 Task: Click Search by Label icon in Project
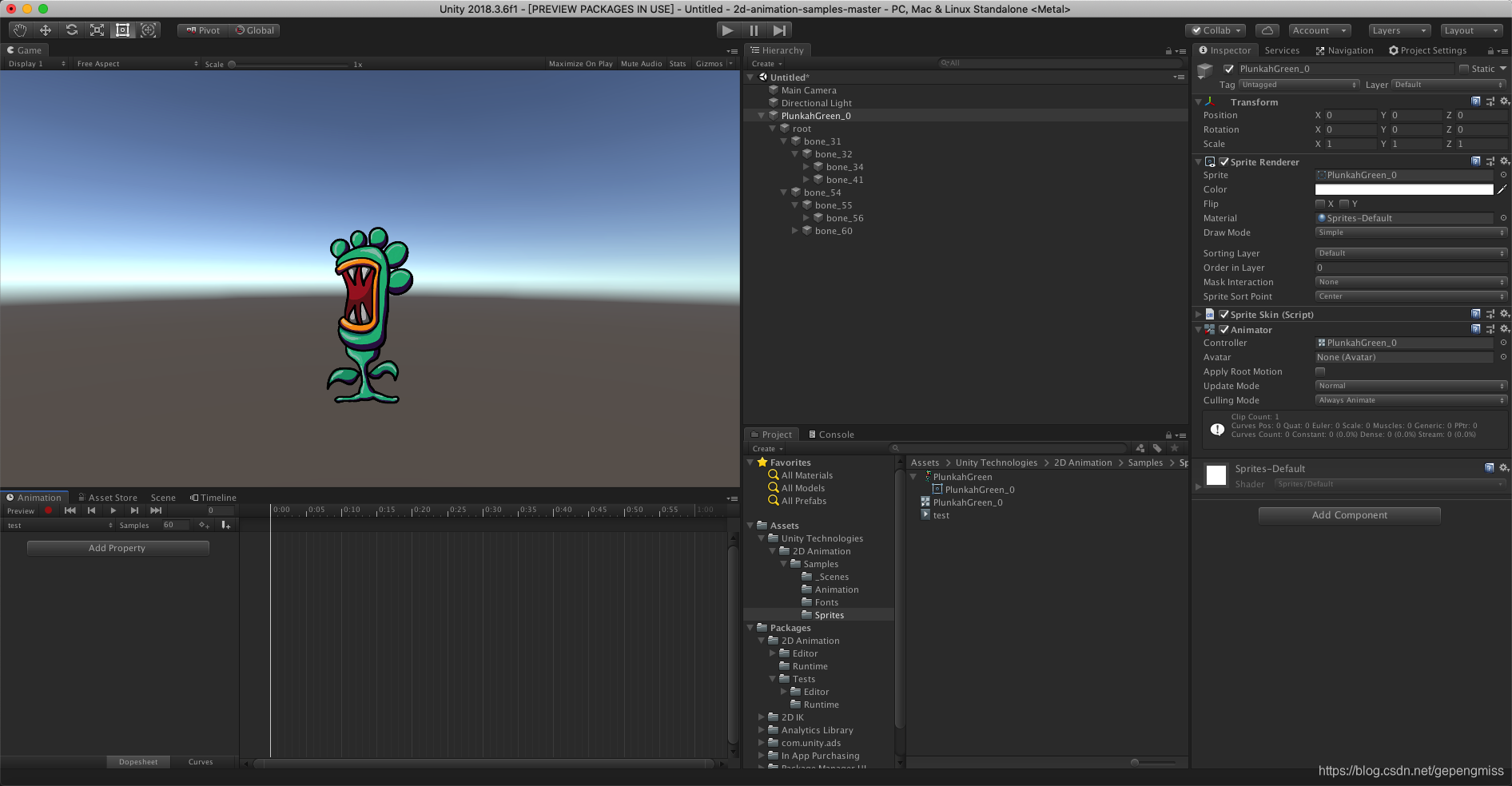1157,448
